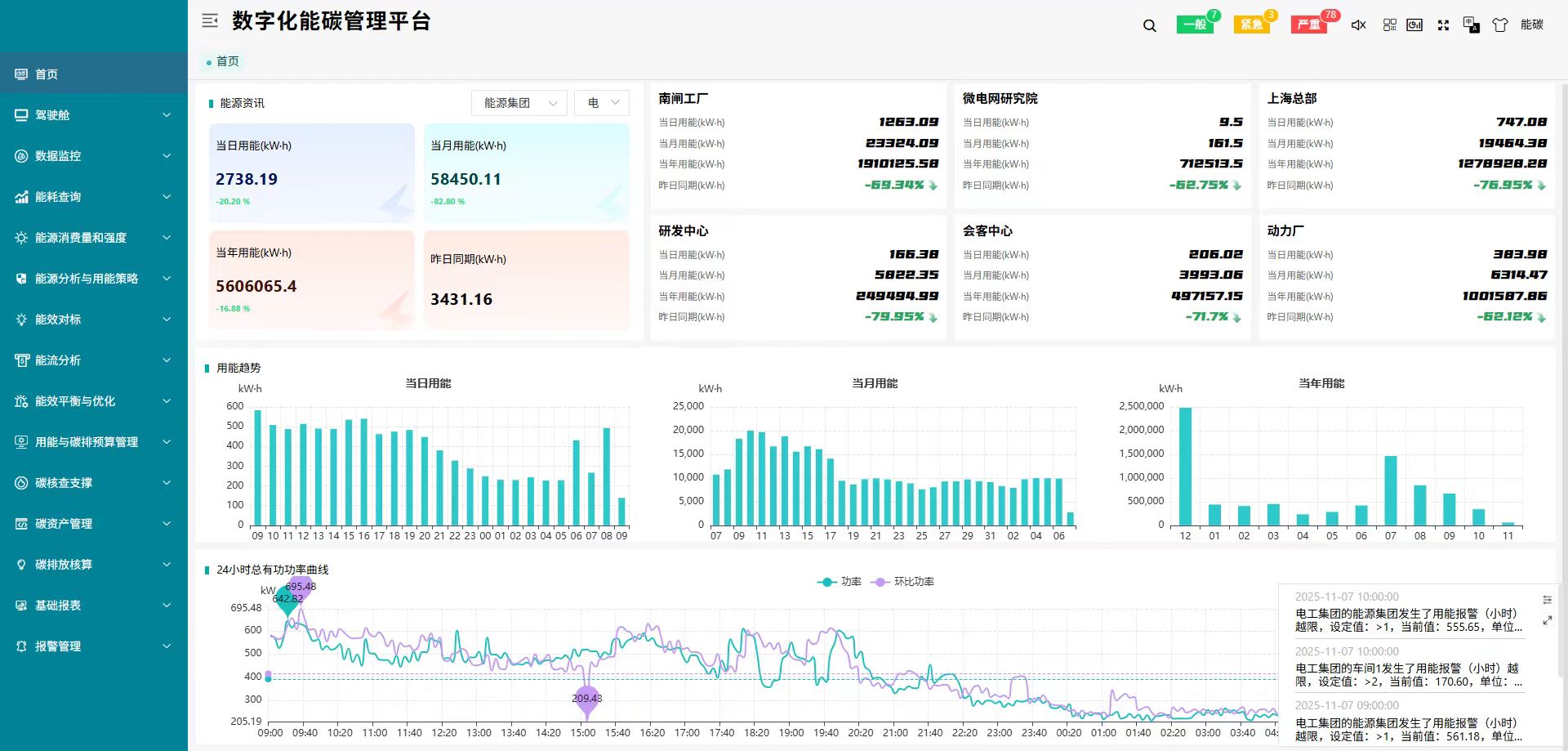The image size is (1568, 751).
Task: View 严重 alarms with badge 78
Action: (x=1309, y=25)
